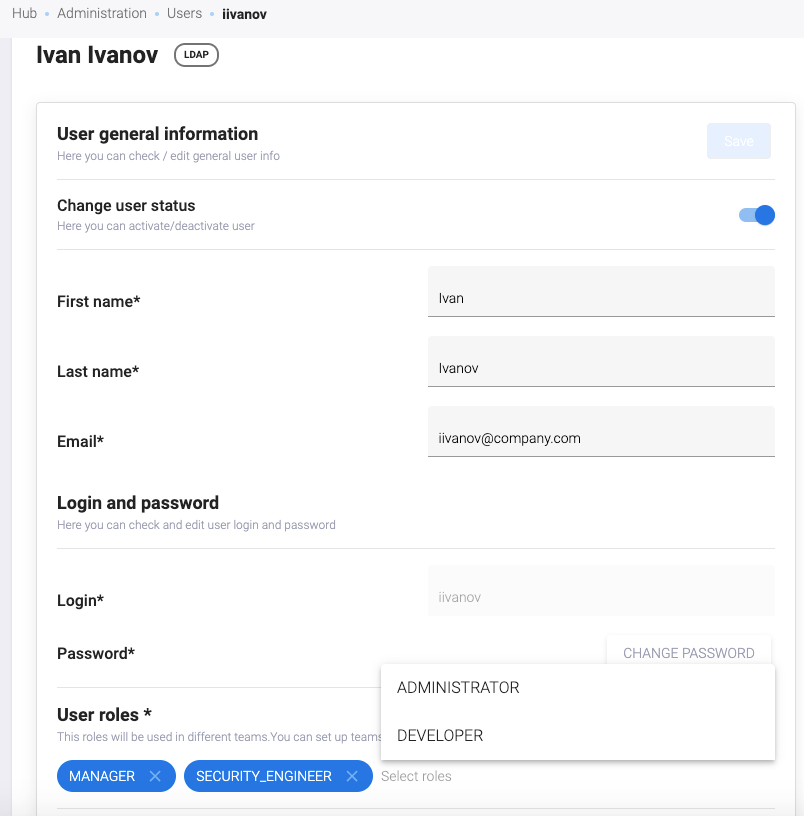Click the First name input field
The height and width of the screenshot is (816, 804).
[x=600, y=298]
